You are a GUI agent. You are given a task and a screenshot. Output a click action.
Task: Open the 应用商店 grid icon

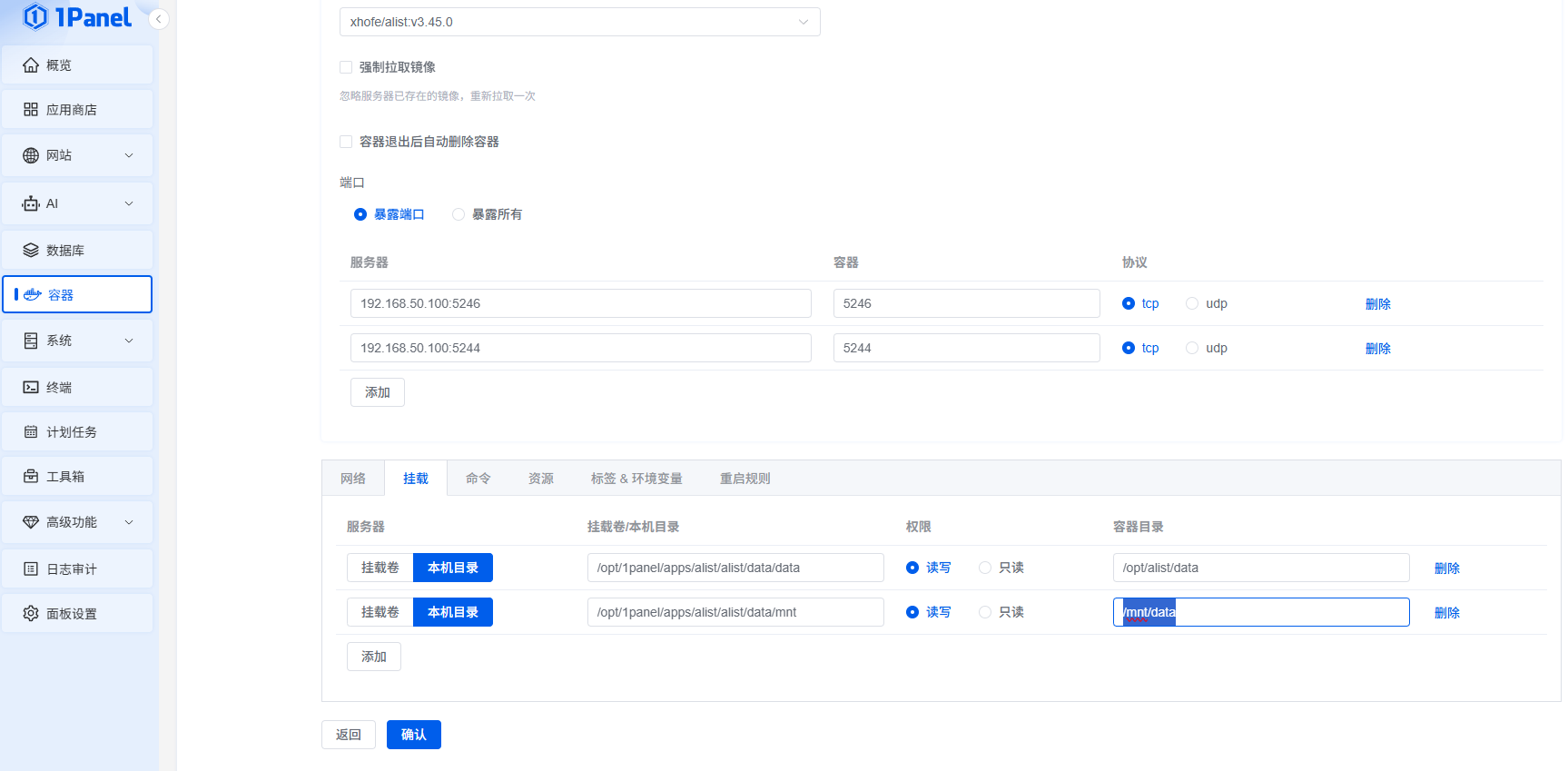[x=31, y=110]
